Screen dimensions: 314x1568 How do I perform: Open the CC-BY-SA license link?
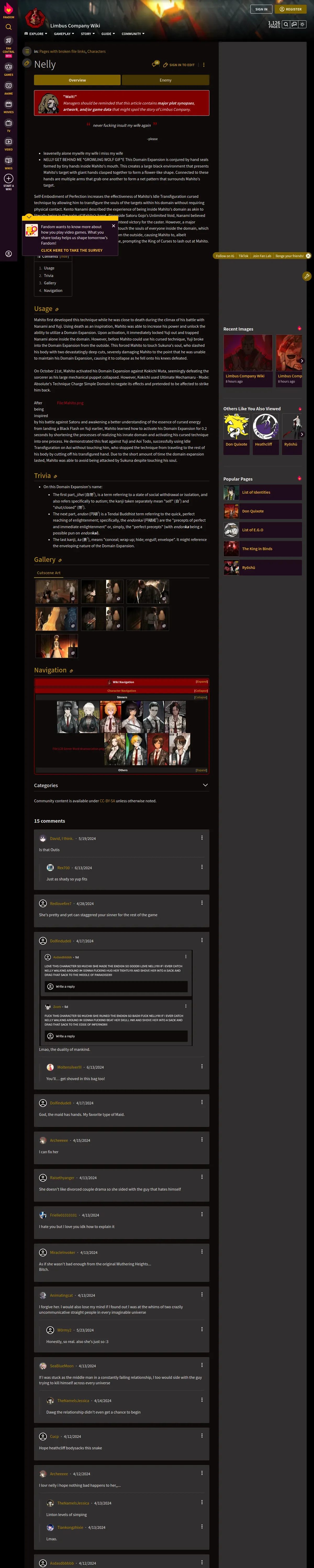[107, 801]
